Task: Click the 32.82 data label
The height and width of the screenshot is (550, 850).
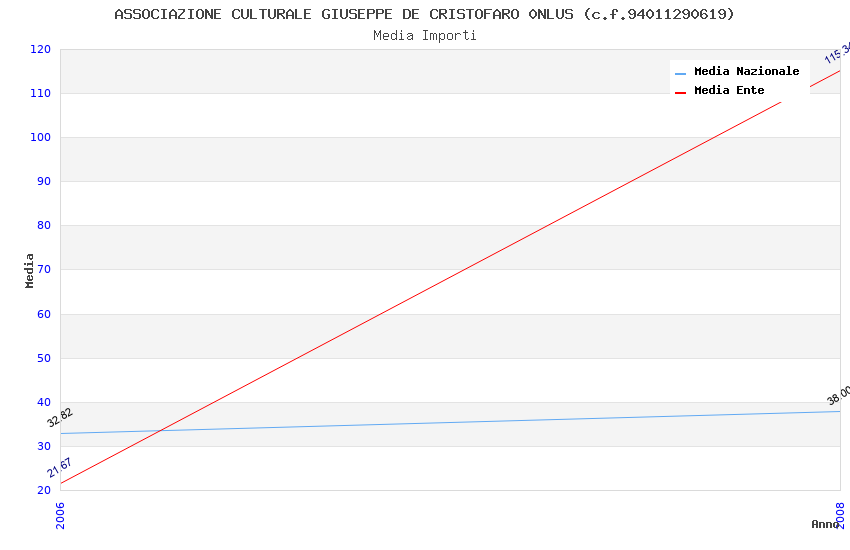Action: tap(60, 418)
